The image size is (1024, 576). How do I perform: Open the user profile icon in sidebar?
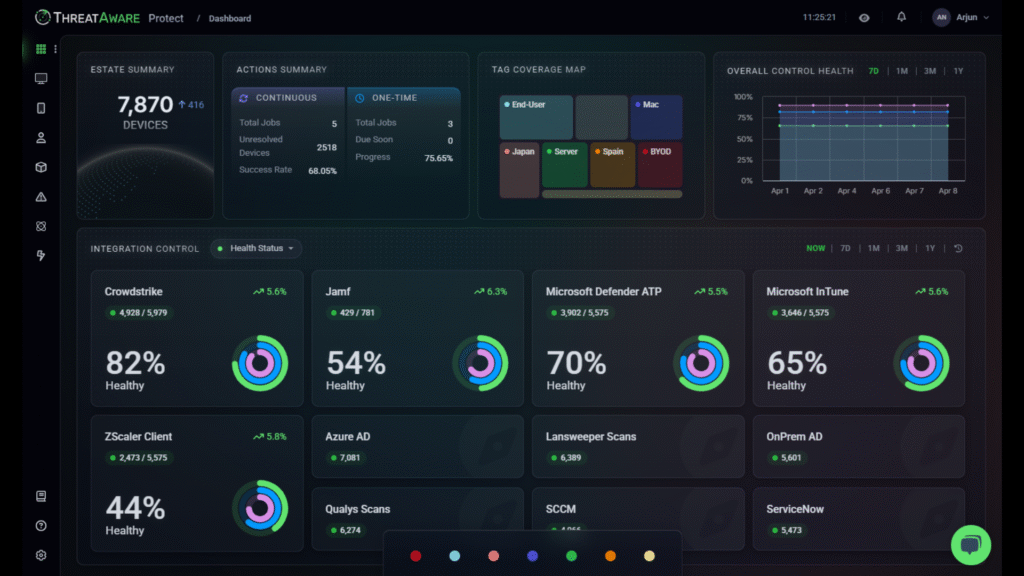(40, 138)
